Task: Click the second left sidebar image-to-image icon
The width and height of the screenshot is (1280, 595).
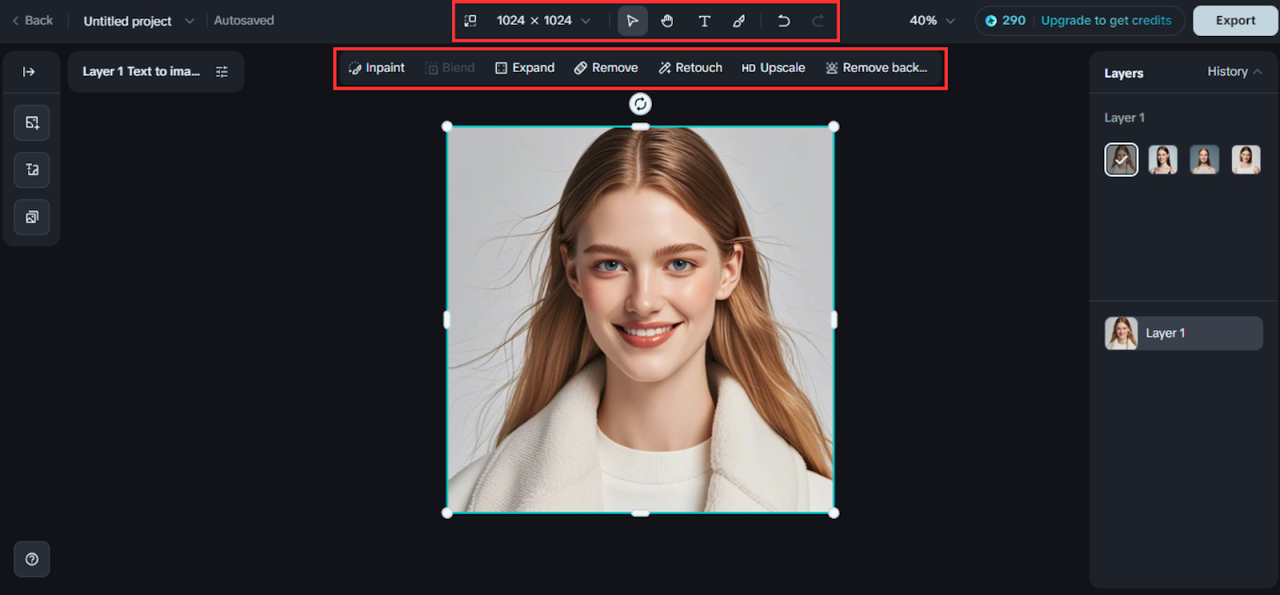Action: [32, 170]
